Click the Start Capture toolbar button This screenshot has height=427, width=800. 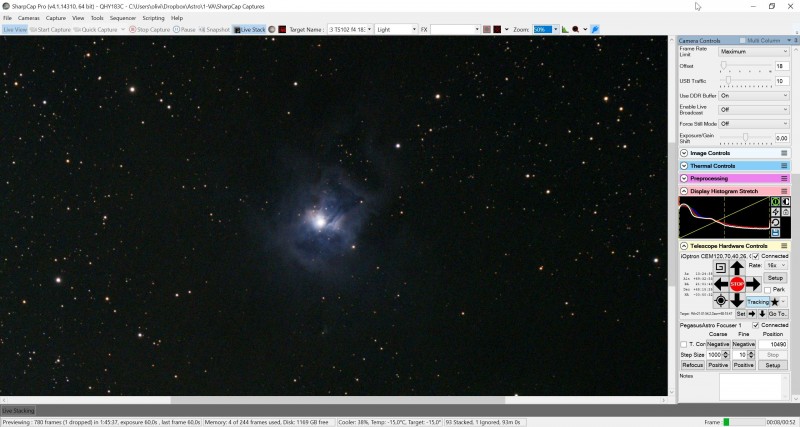tap(51, 30)
